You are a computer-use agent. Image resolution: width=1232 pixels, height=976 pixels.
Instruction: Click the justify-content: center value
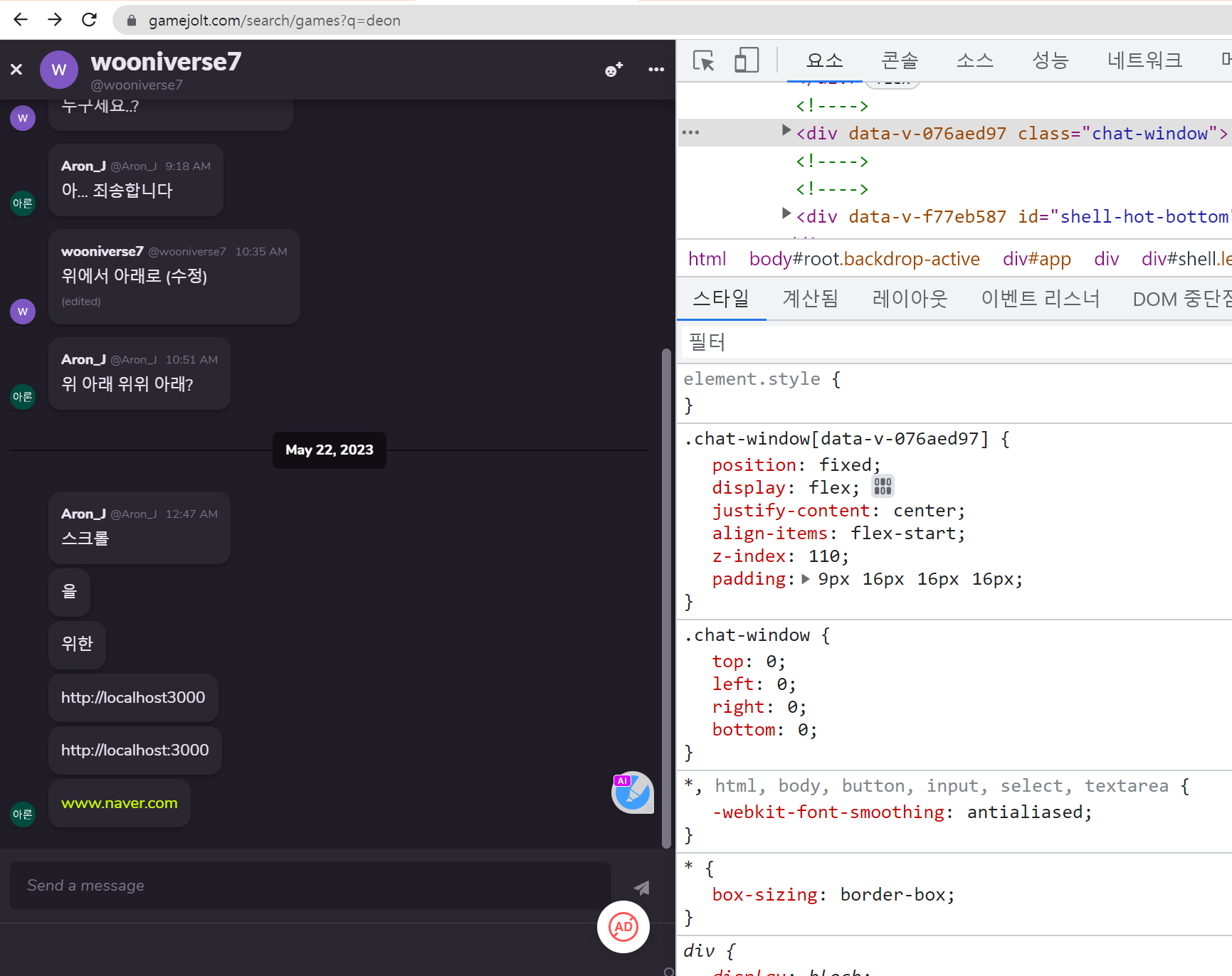click(924, 511)
